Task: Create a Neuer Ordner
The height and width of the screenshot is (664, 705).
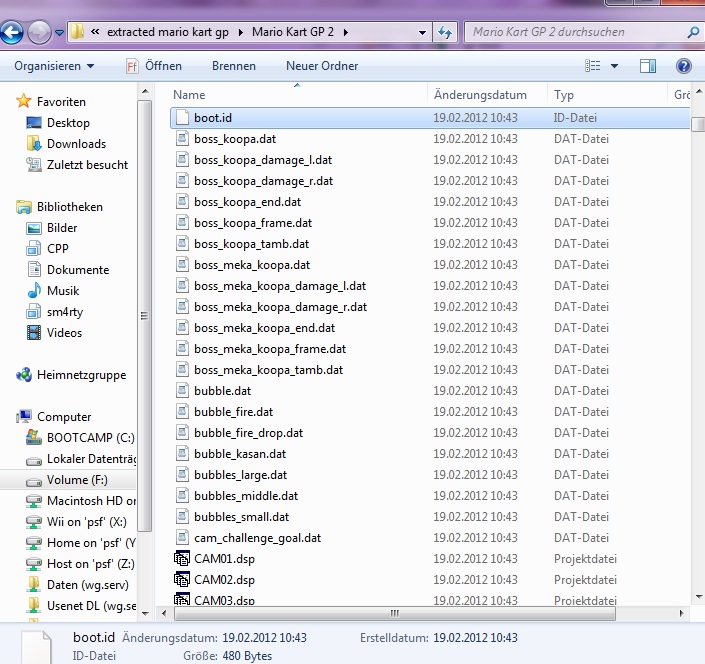Action: tap(322, 66)
